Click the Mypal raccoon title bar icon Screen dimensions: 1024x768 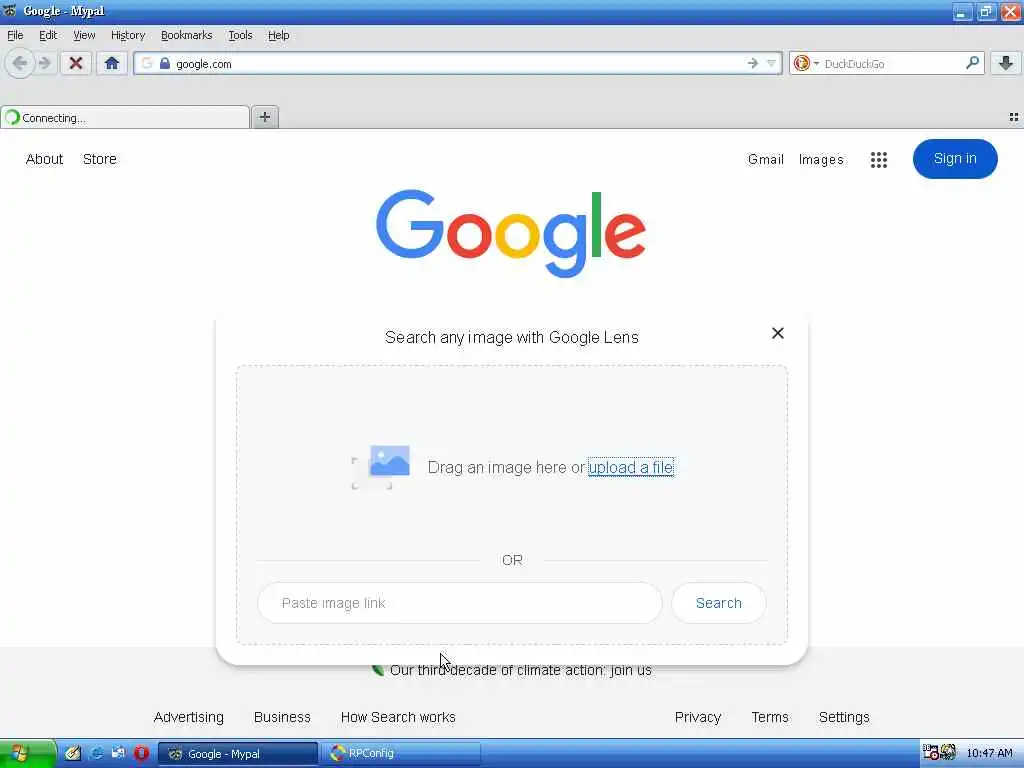click(x=10, y=10)
